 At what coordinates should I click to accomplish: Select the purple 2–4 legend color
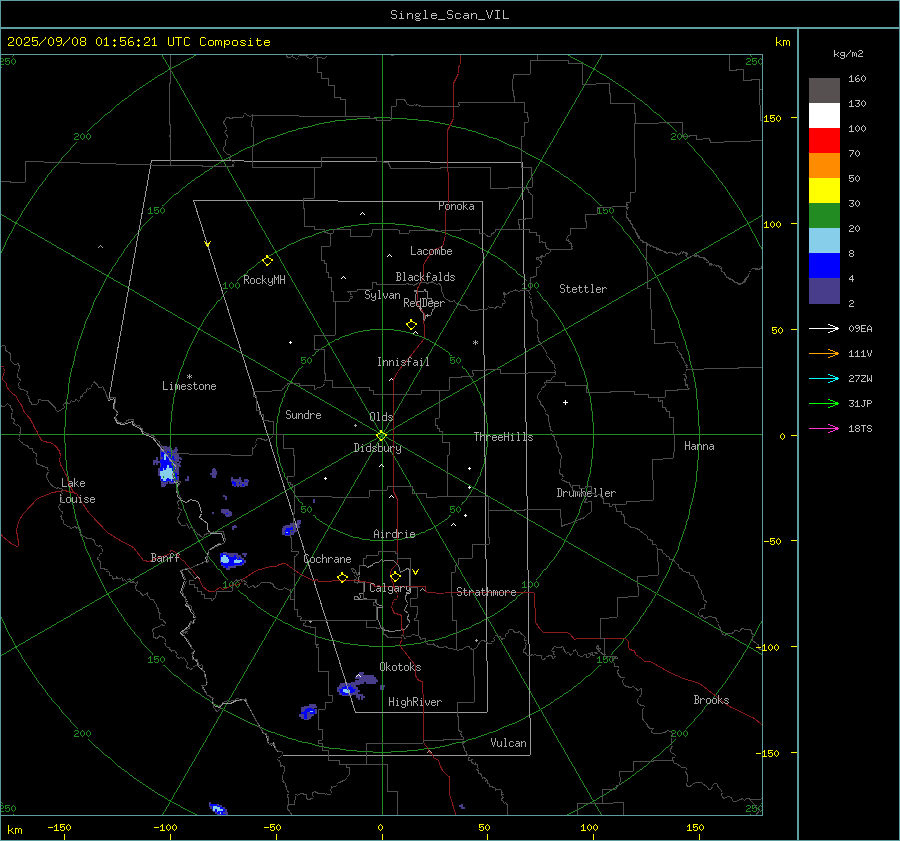click(824, 291)
